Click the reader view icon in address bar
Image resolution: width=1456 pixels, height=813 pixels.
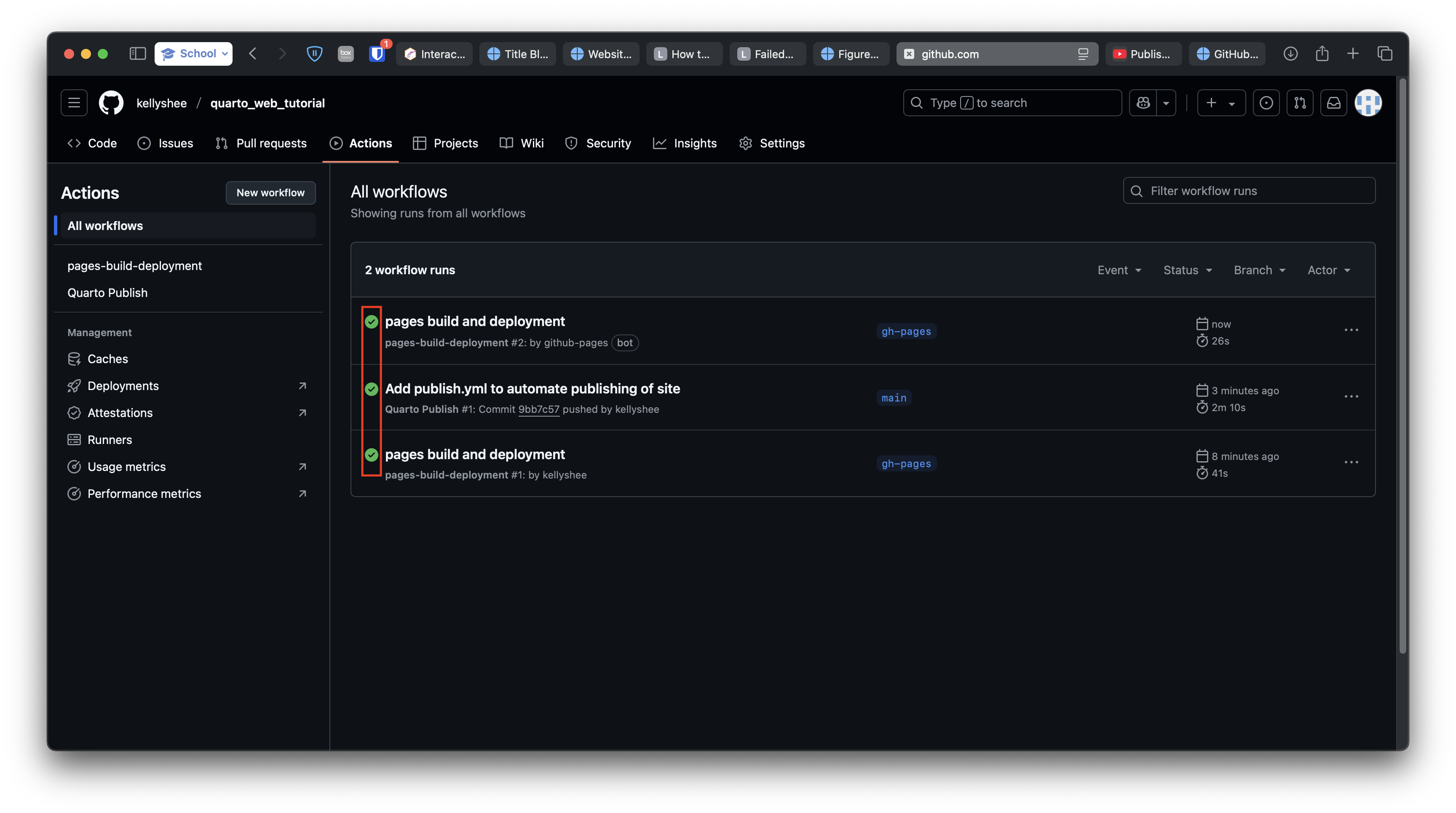point(1083,53)
